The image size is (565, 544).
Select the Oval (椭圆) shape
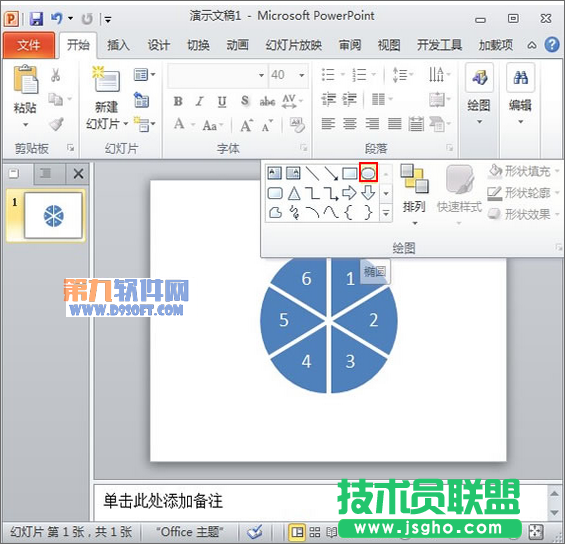368,173
